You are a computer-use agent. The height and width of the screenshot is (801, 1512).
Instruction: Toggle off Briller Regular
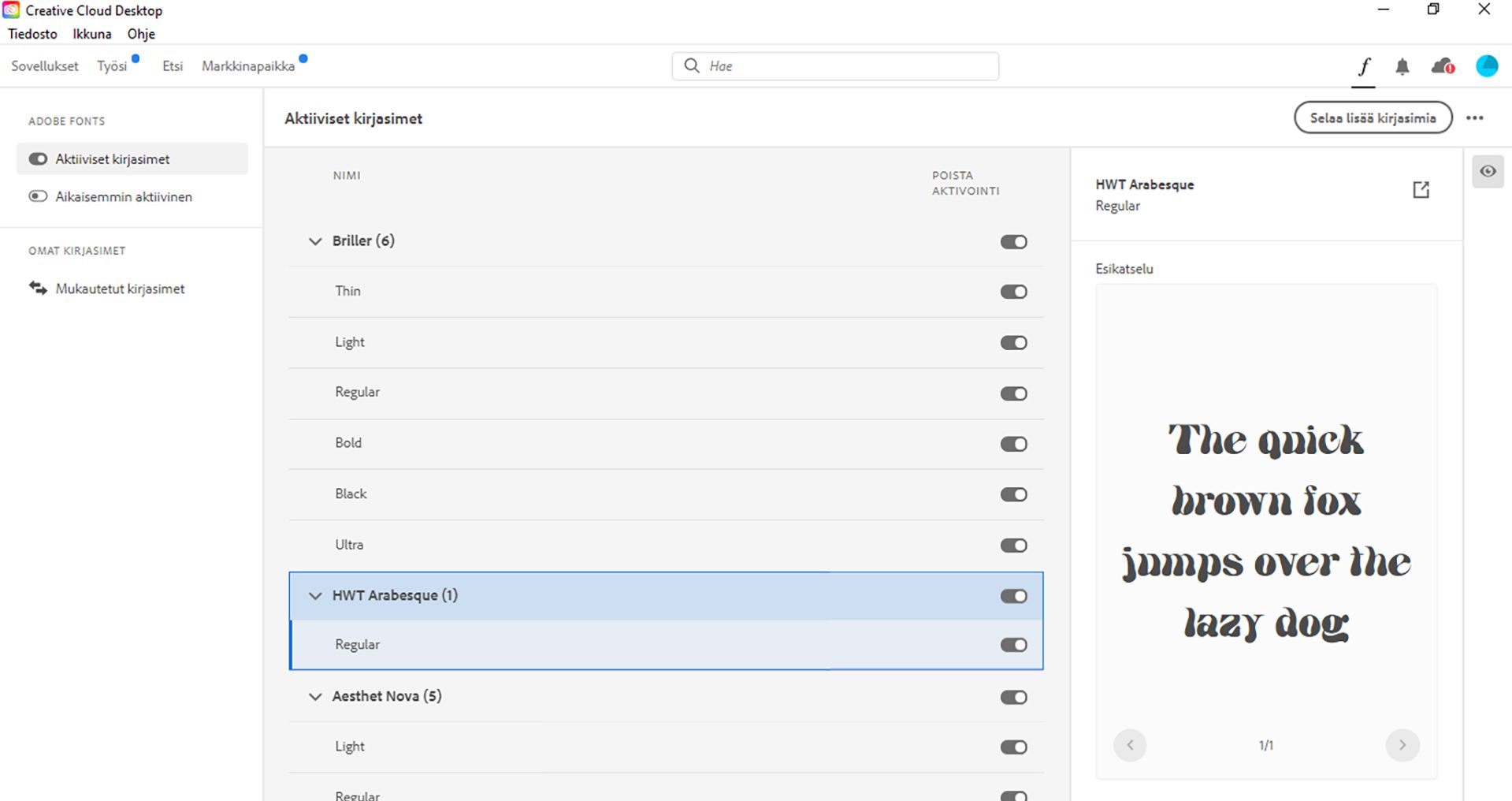point(1014,393)
